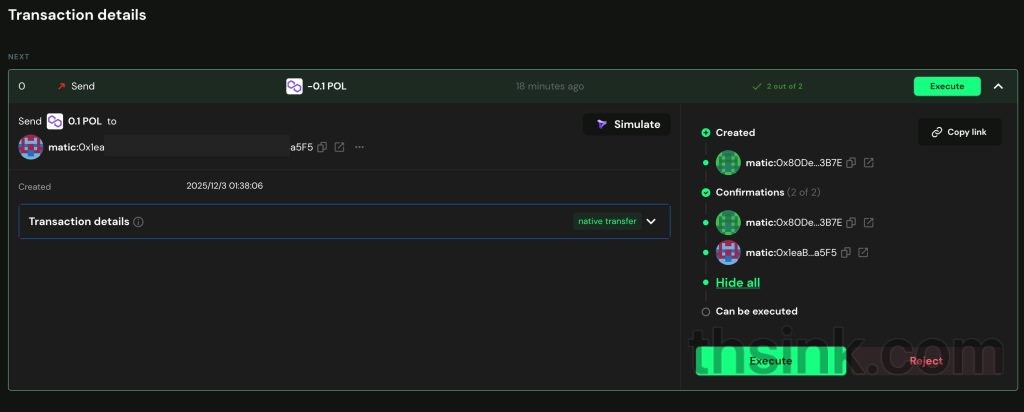Copy 0x80De...3B7E address under Confirmations

(851, 223)
